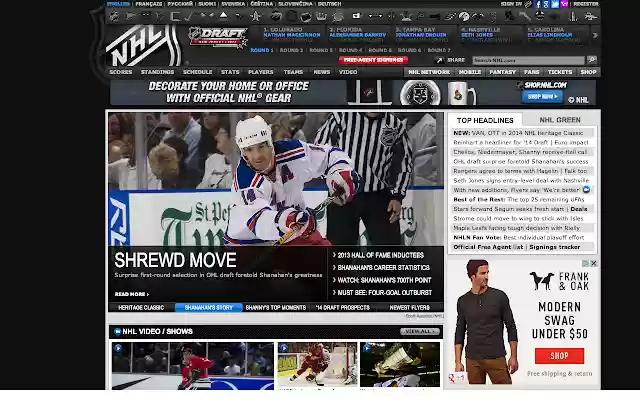Click the AdChoices icon on ad
This screenshot has width=640, height=400.
(x=585, y=263)
